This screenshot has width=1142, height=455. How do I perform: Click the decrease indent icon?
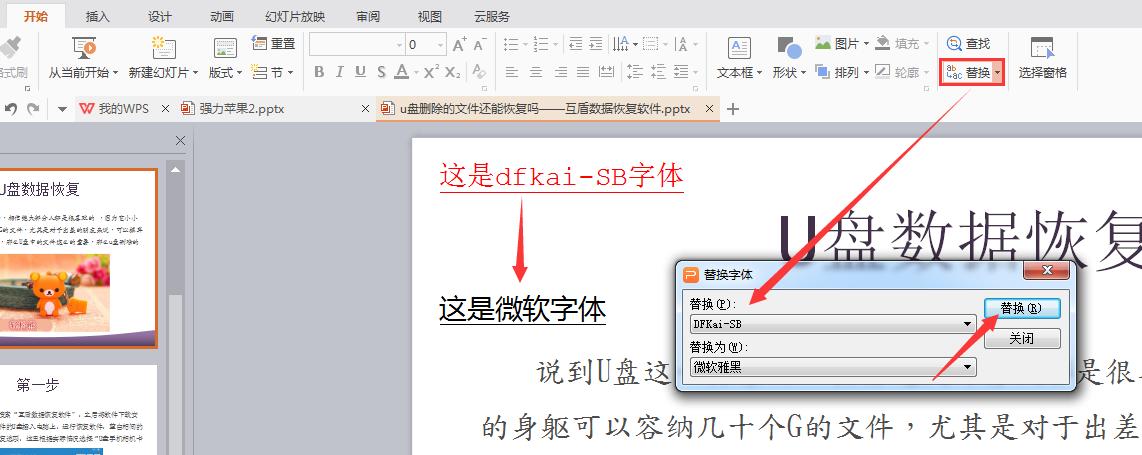[575, 44]
